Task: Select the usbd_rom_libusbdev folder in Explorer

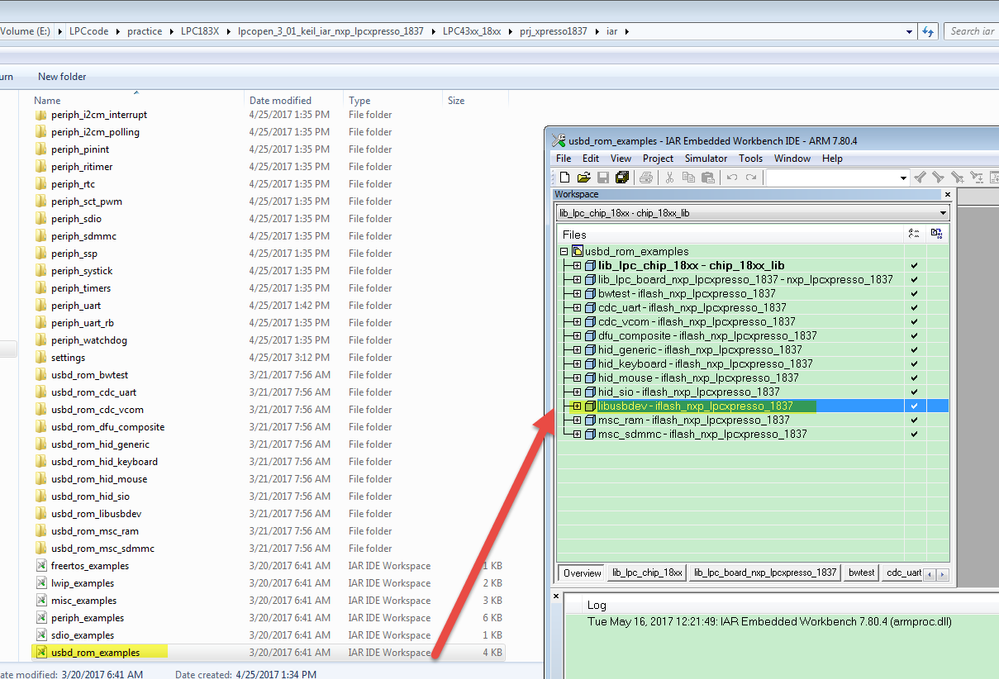Action: [x=96, y=513]
